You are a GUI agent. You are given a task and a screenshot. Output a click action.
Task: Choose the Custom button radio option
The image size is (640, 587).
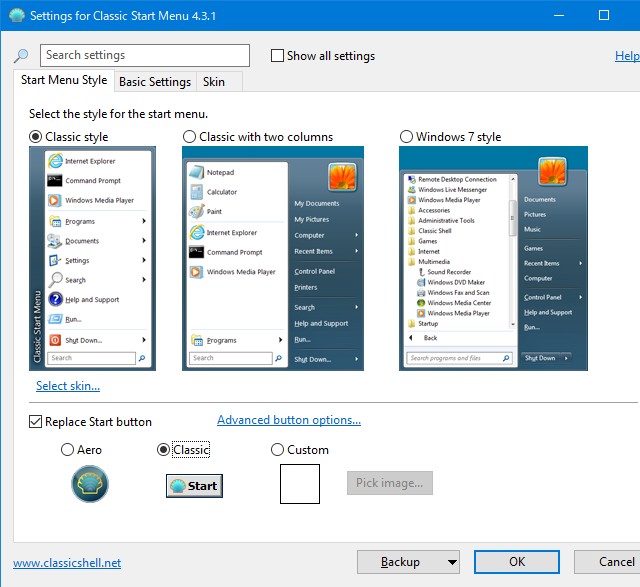click(278, 450)
